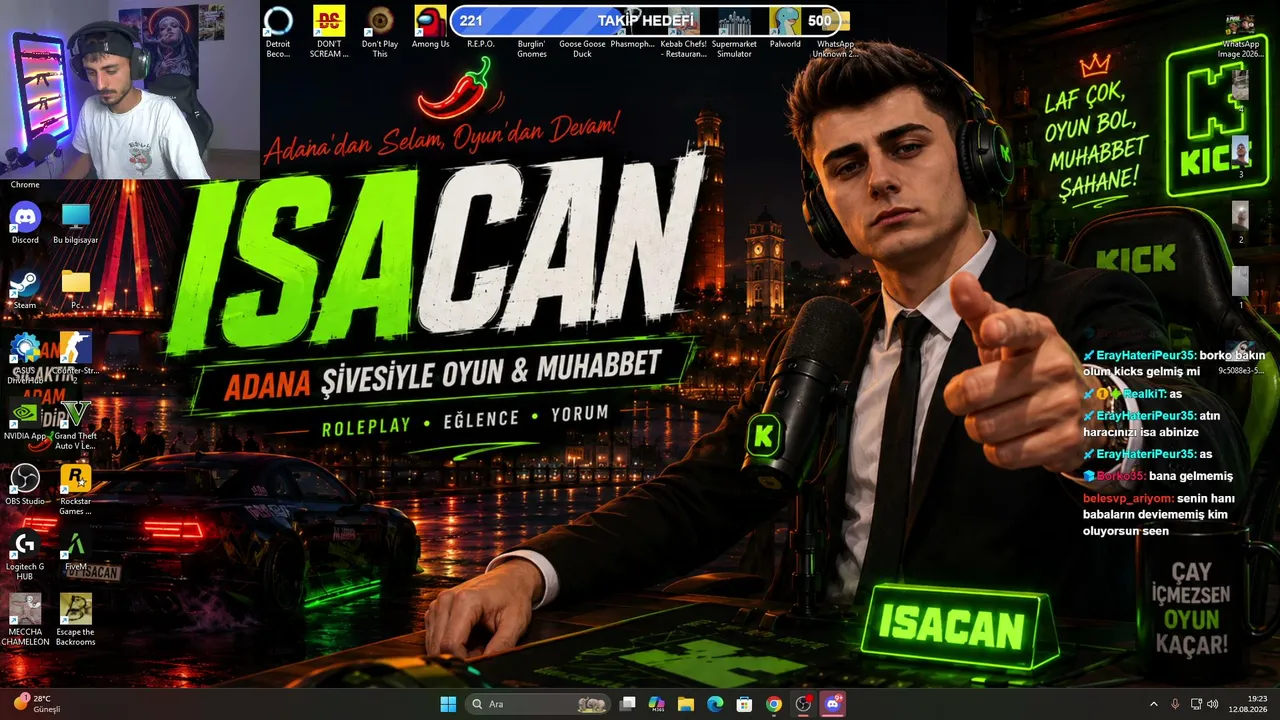The height and width of the screenshot is (720, 1280).
Task: Launch the FiveM desktop shortcut
Action: [75, 550]
